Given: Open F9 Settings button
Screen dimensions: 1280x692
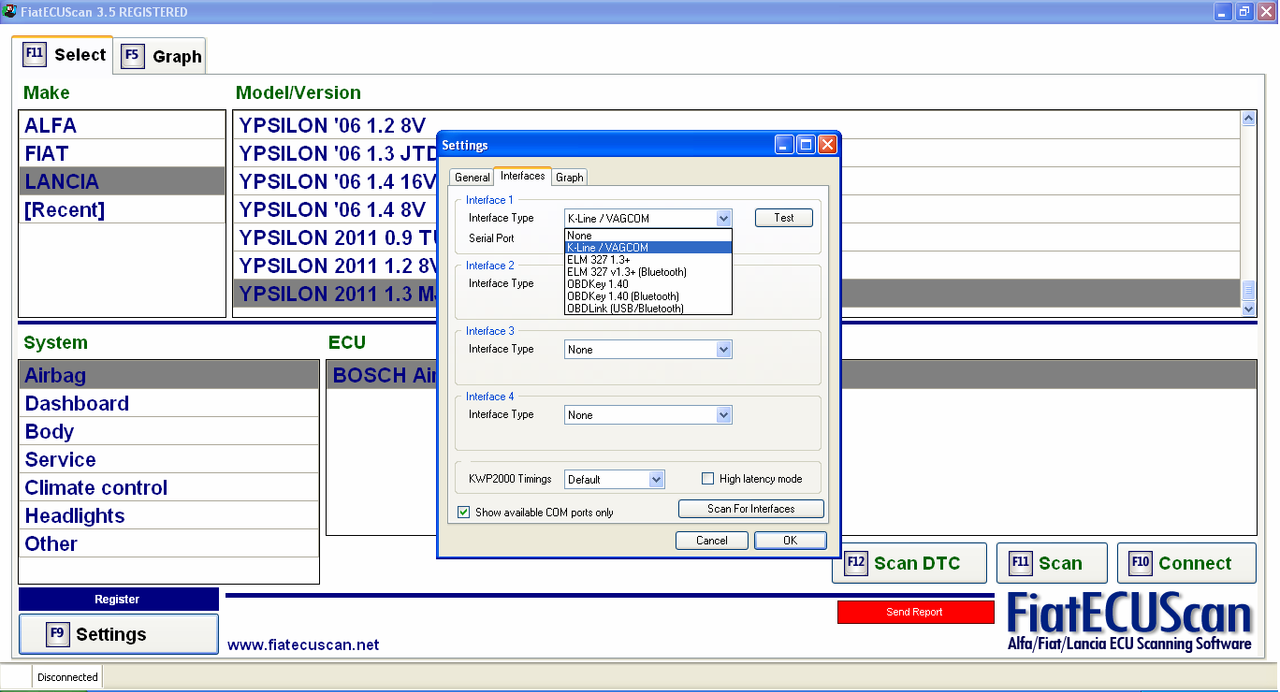Looking at the screenshot, I should (x=118, y=634).
